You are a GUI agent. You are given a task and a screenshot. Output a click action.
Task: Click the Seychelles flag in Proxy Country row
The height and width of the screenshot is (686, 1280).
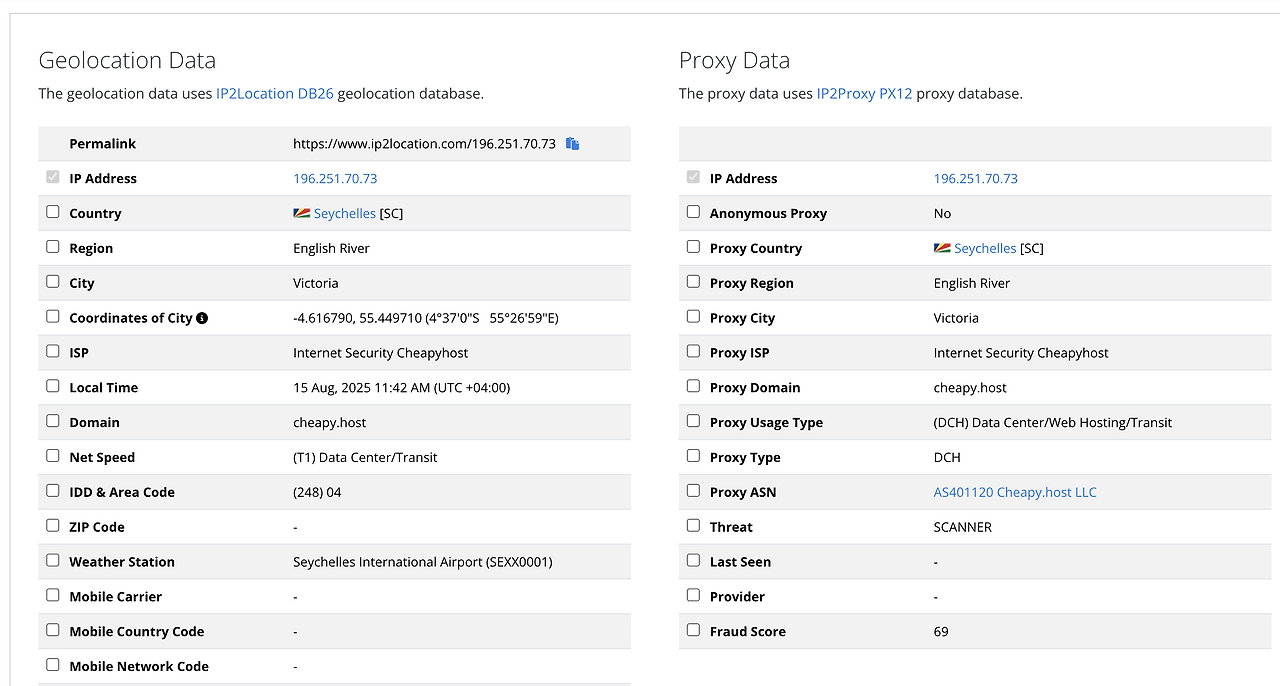(x=942, y=248)
